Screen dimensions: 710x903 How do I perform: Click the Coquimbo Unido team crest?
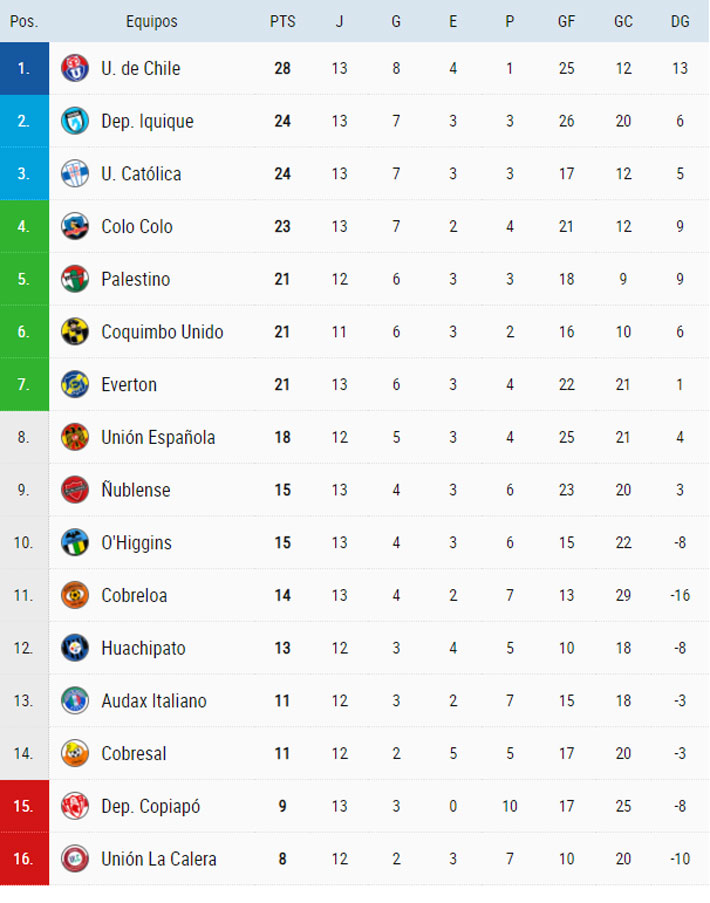75,332
